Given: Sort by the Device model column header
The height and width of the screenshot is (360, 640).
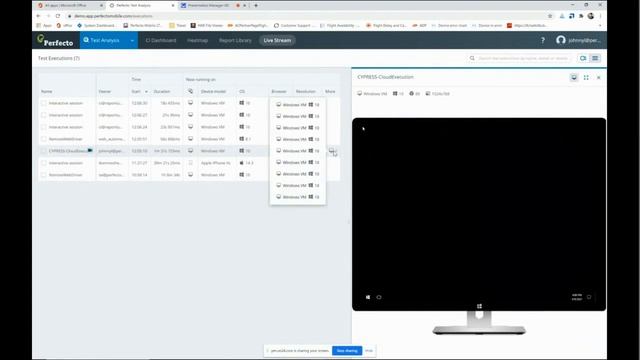Looking at the screenshot, I should [x=213, y=91].
